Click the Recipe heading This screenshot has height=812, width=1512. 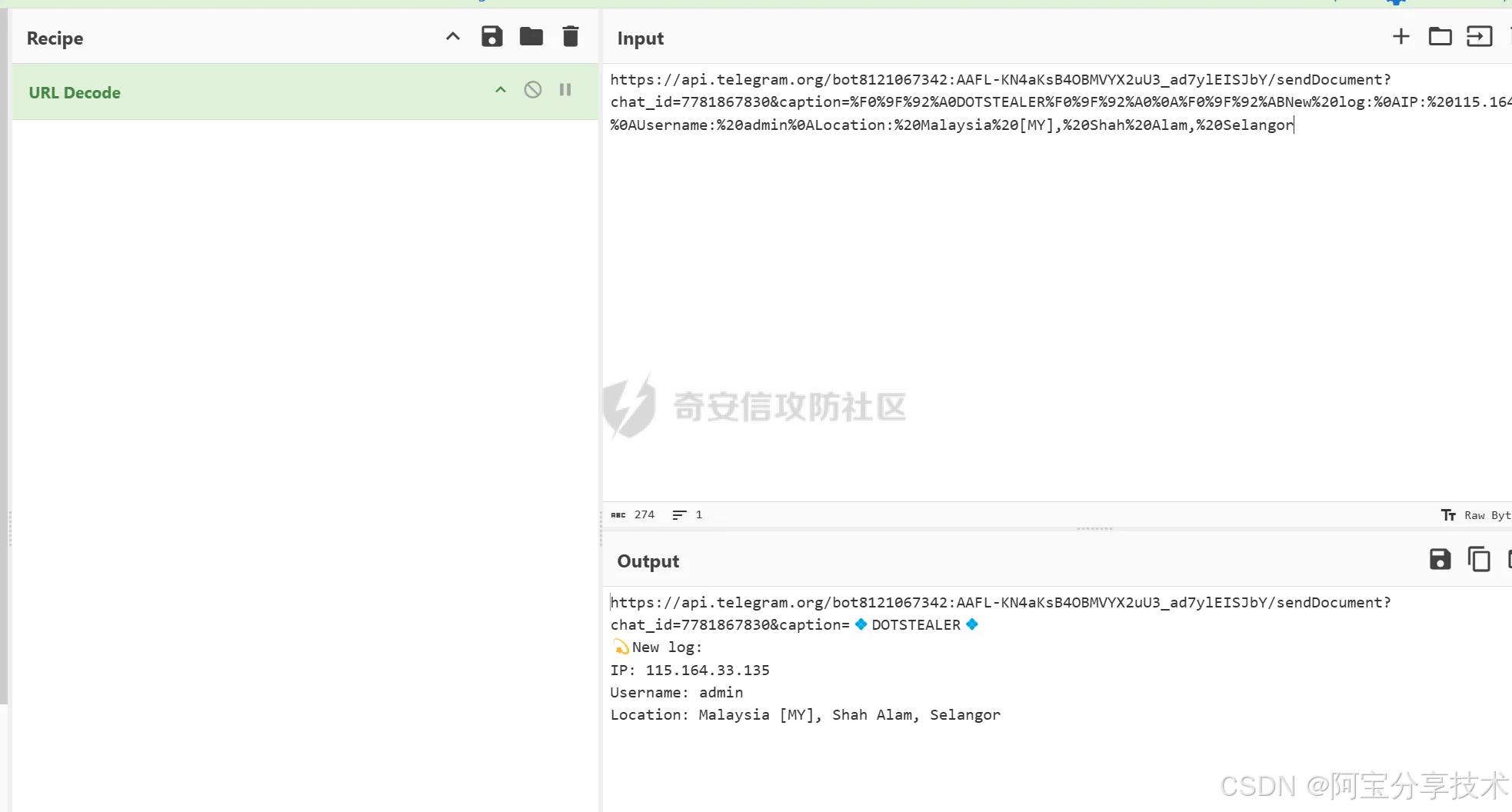pyautogui.click(x=55, y=38)
